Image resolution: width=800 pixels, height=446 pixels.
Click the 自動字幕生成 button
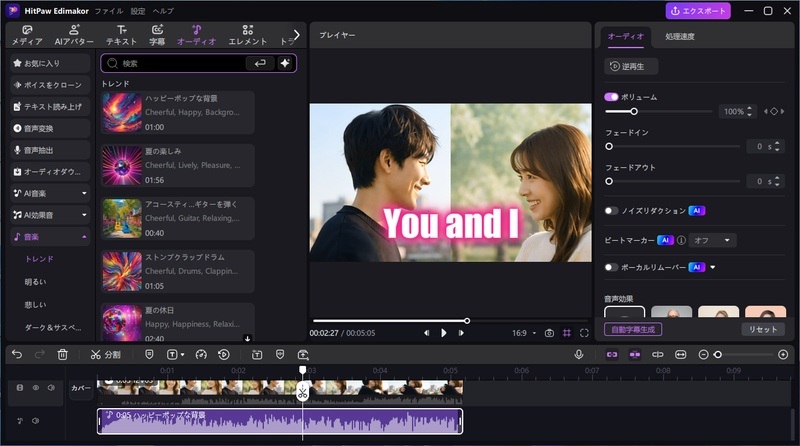(x=633, y=330)
